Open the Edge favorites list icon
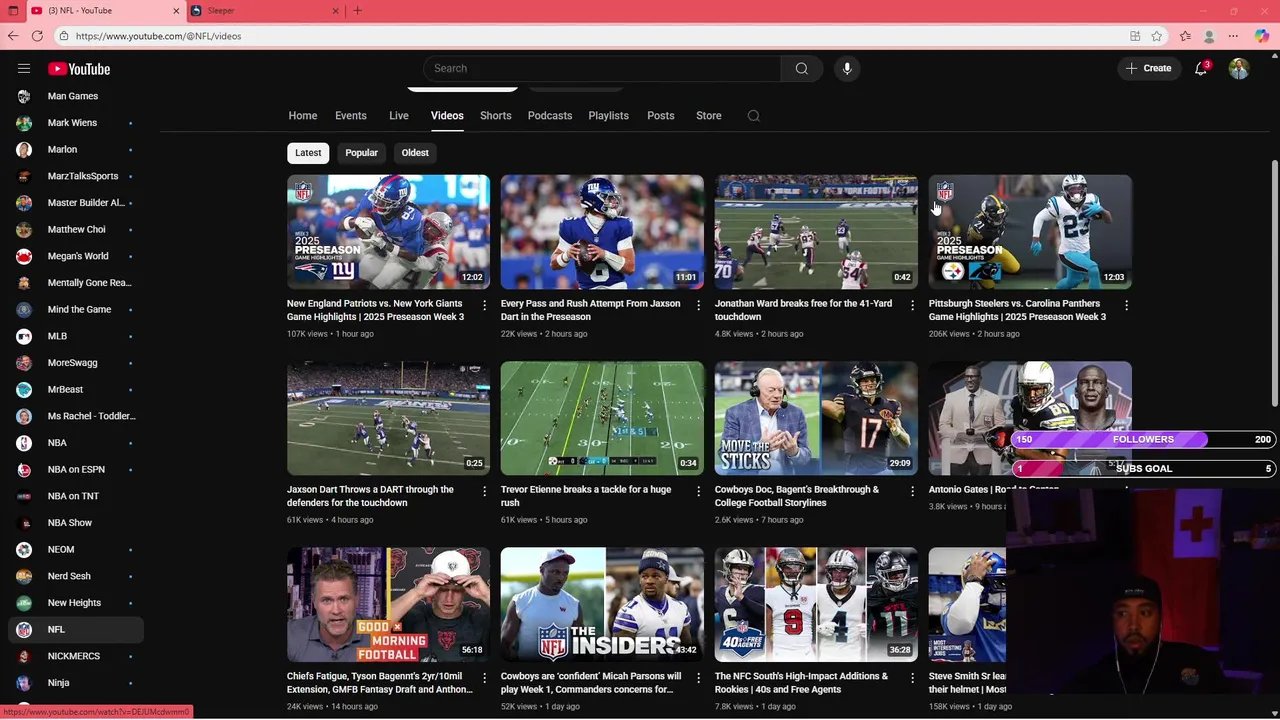The height and width of the screenshot is (720, 1280). pos(1185,36)
